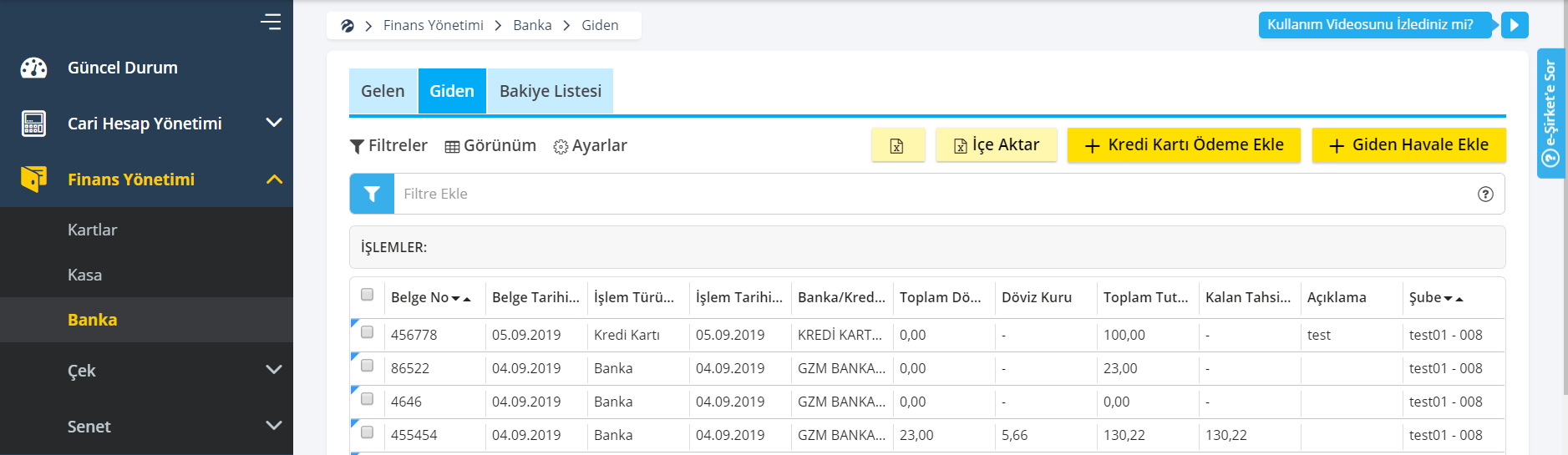Go to home via breadcrumb logo icon
This screenshot has height=455, width=1568.
pyautogui.click(x=348, y=26)
